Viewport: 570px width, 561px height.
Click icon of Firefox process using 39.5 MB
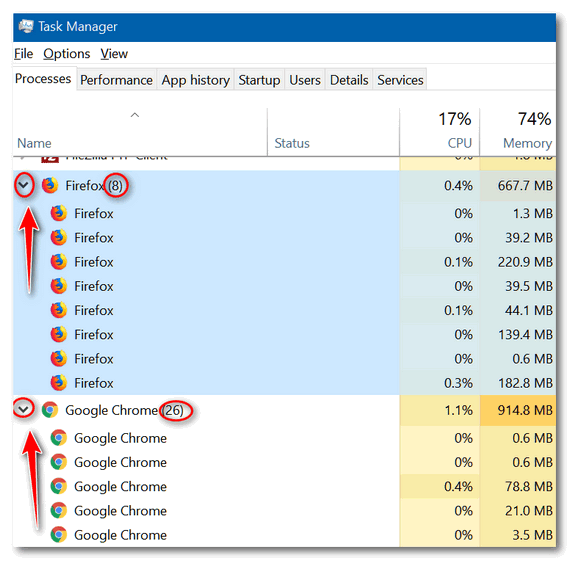[59, 286]
